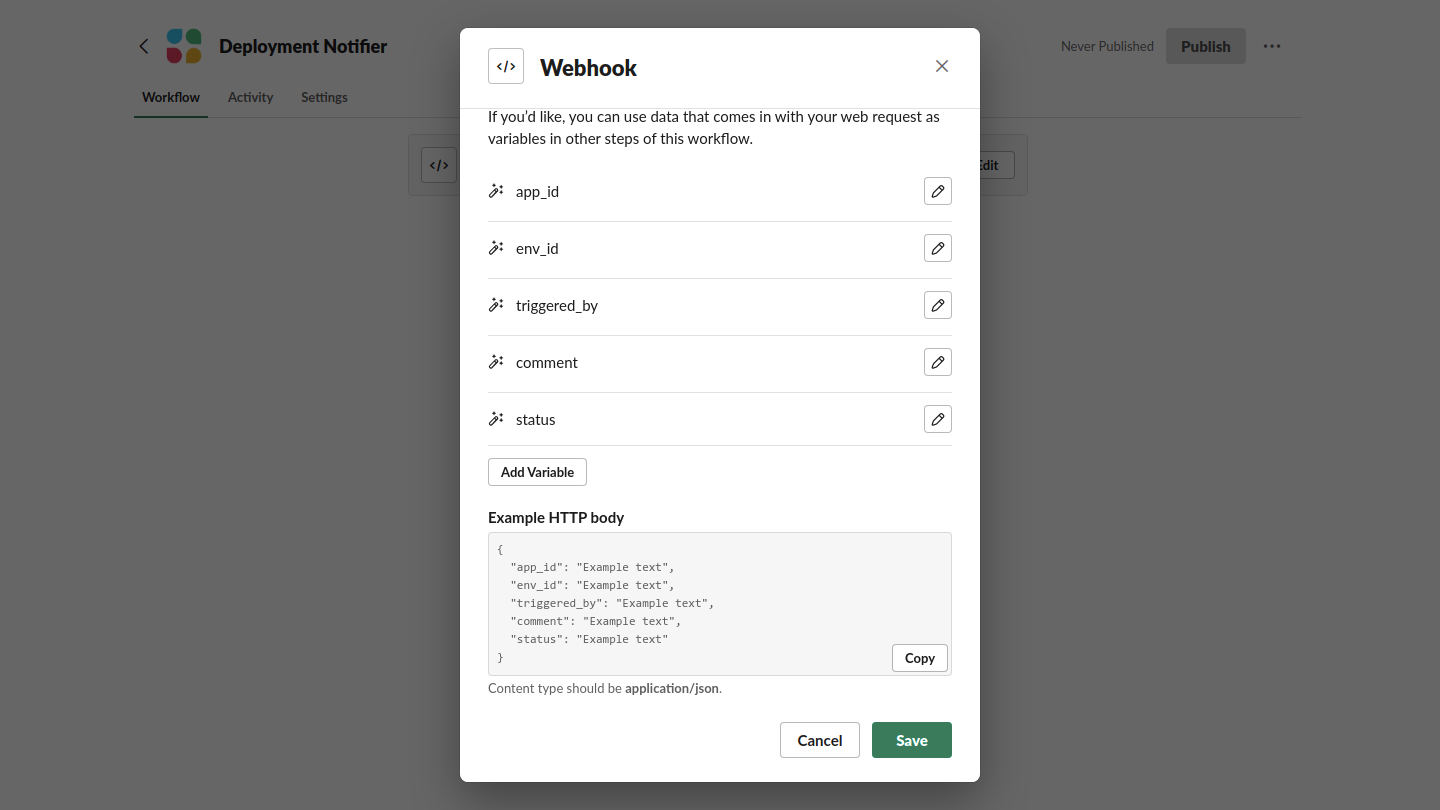
Task: Click the Never Published status text
Action: [x=1107, y=46]
